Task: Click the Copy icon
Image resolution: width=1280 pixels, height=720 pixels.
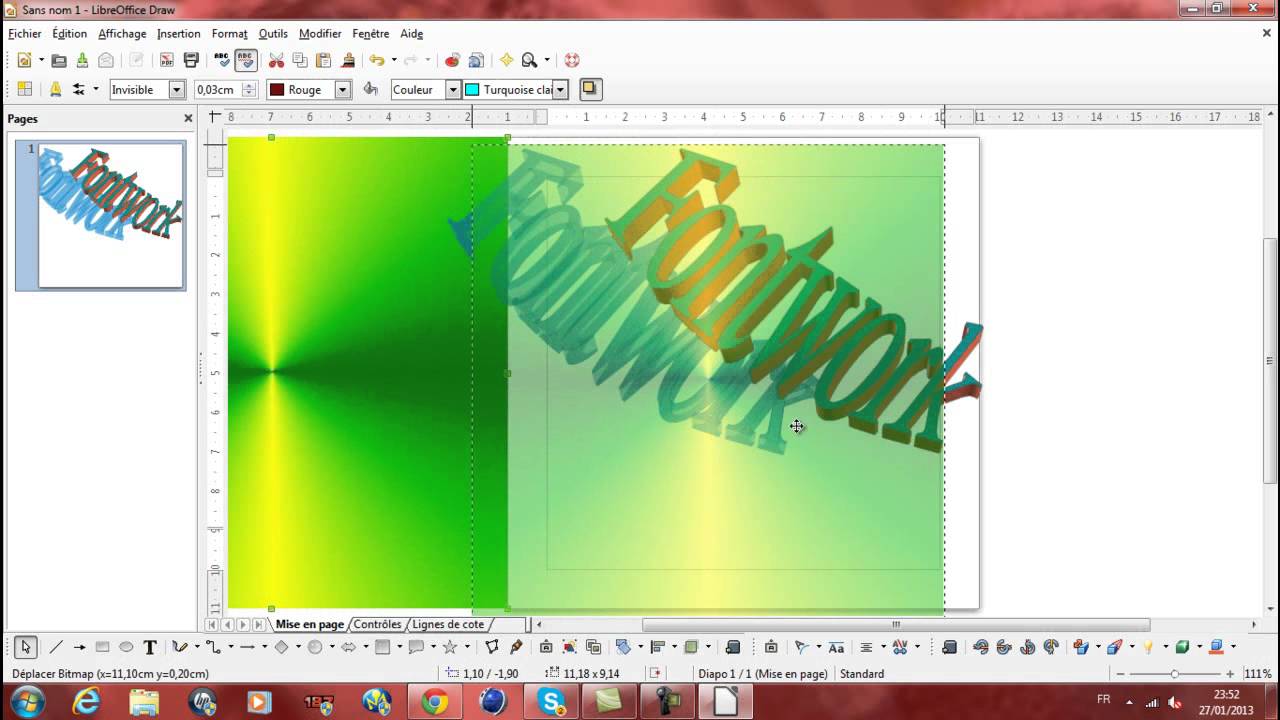Action: click(x=301, y=60)
